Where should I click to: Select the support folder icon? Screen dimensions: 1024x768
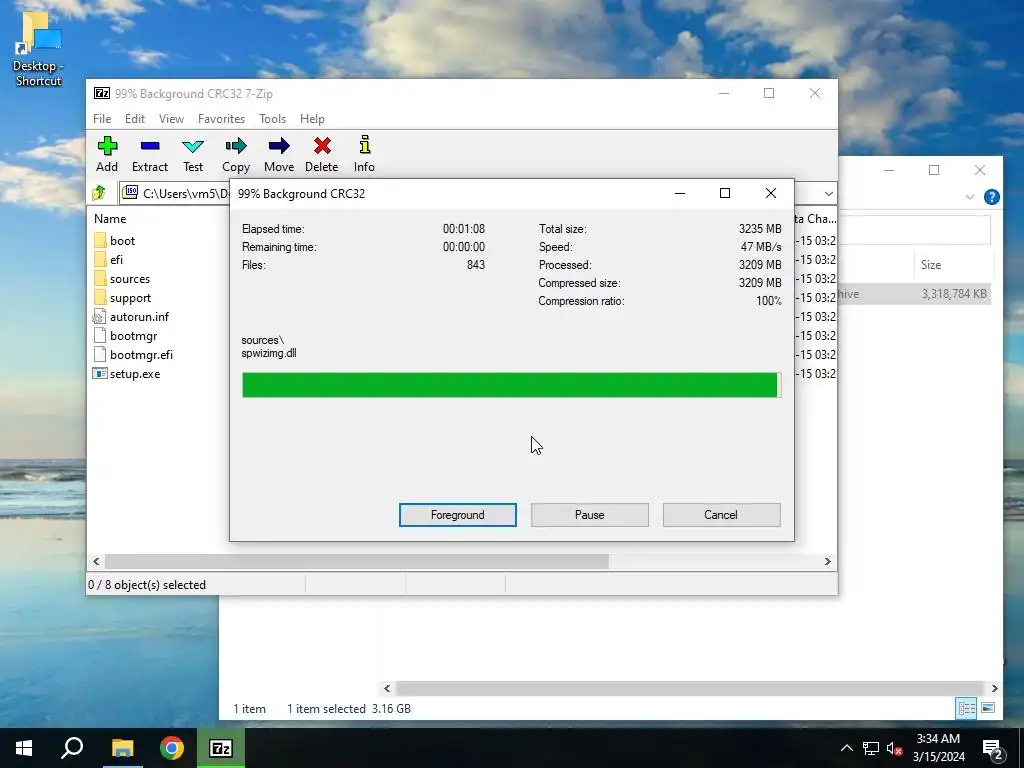pyautogui.click(x=100, y=298)
